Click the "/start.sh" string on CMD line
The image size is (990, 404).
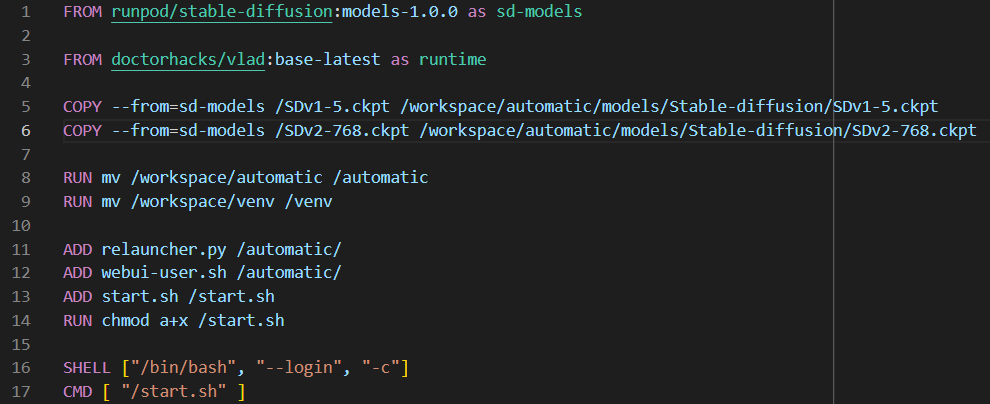(x=174, y=391)
